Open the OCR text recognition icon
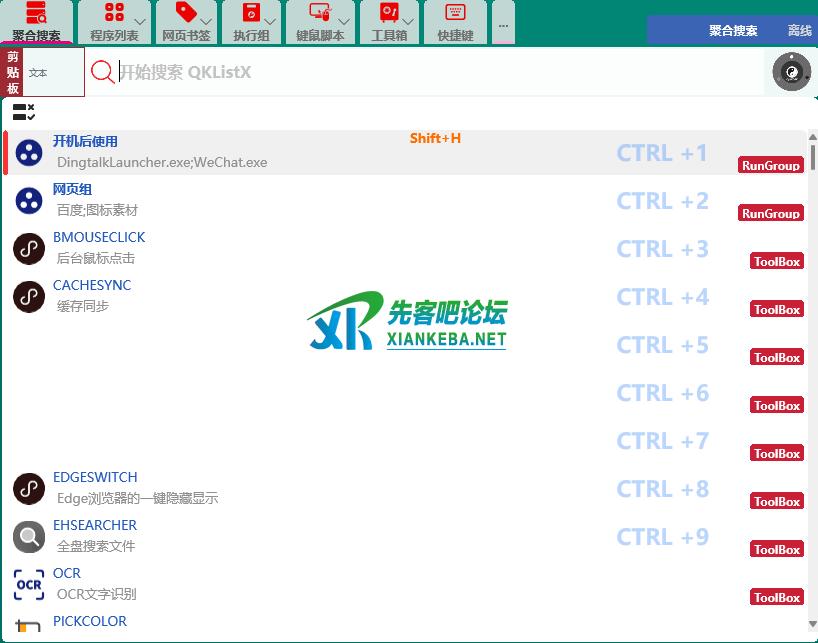The height and width of the screenshot is (643, 818). tap(29, 584)
